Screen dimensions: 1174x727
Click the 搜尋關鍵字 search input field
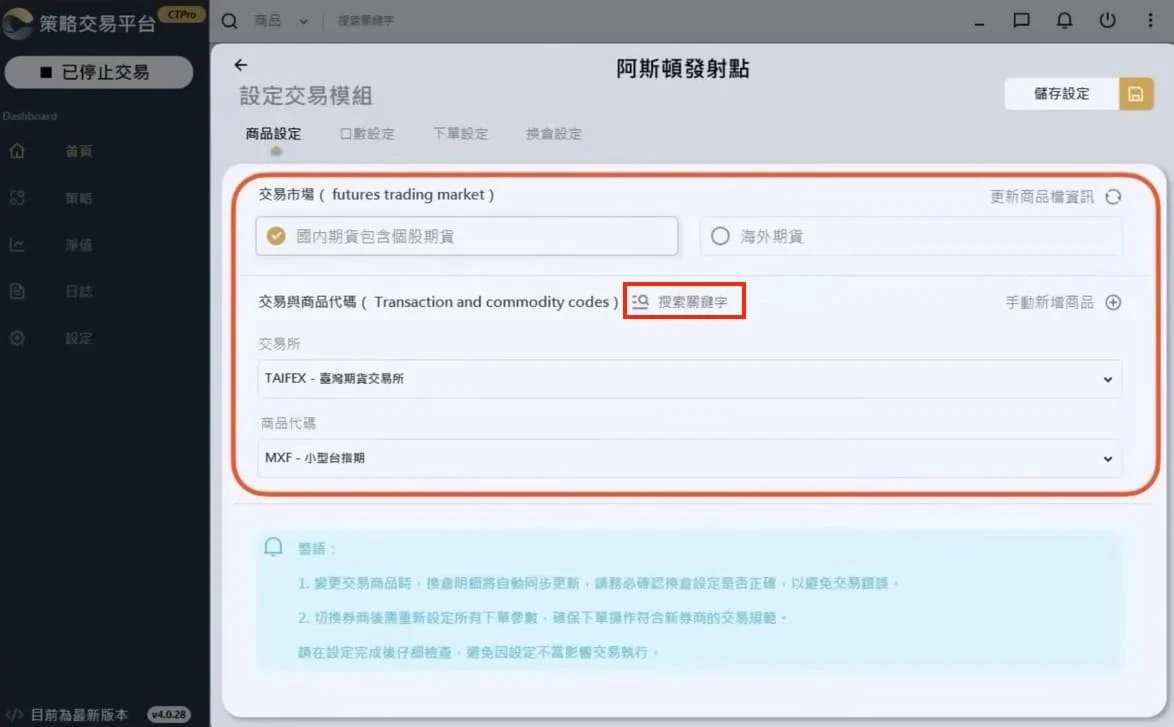[x=365, y=20]
